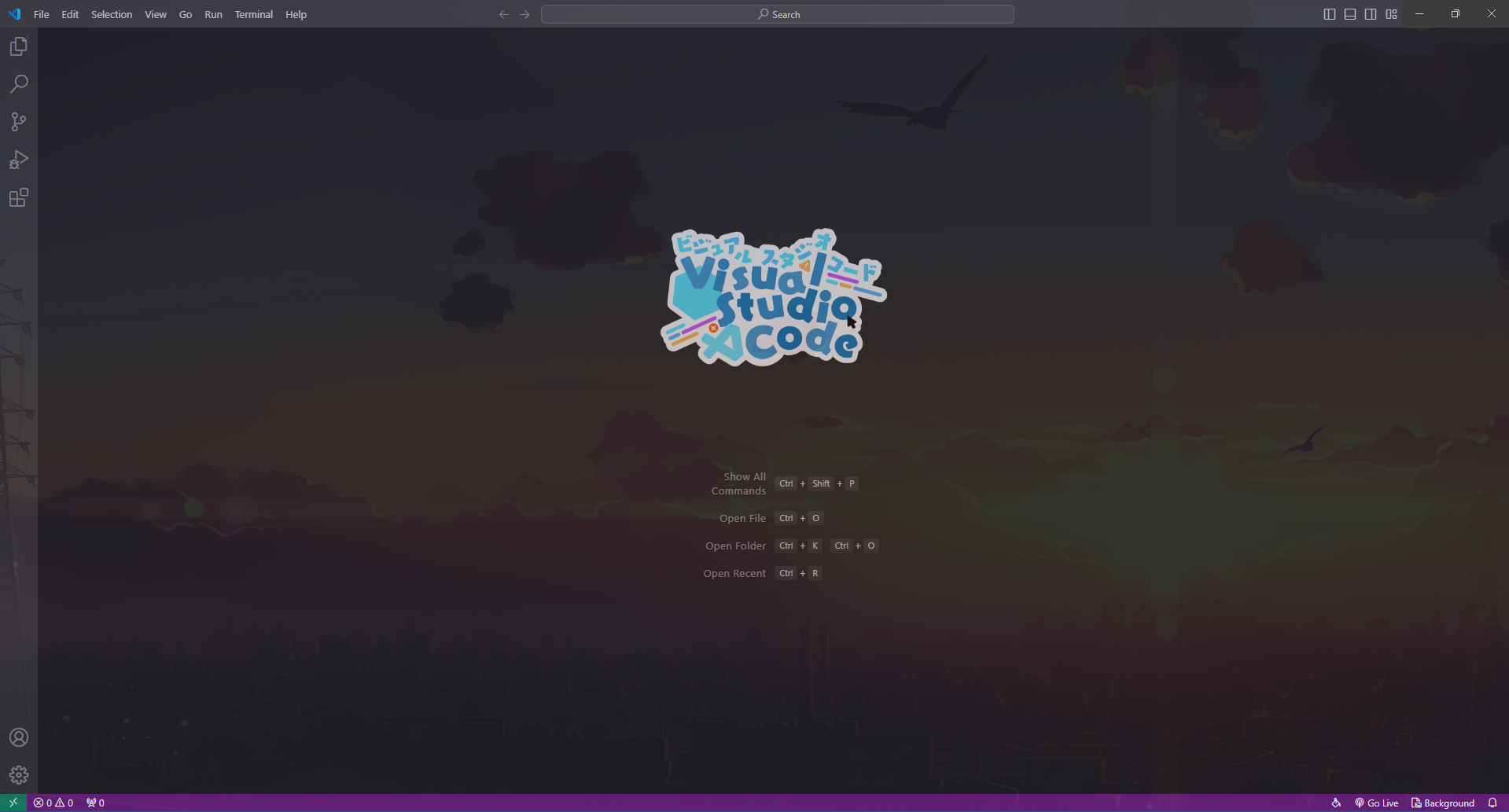Go back with the left arrow
This screenshot has height=812, width=1509.
point(504,14)
